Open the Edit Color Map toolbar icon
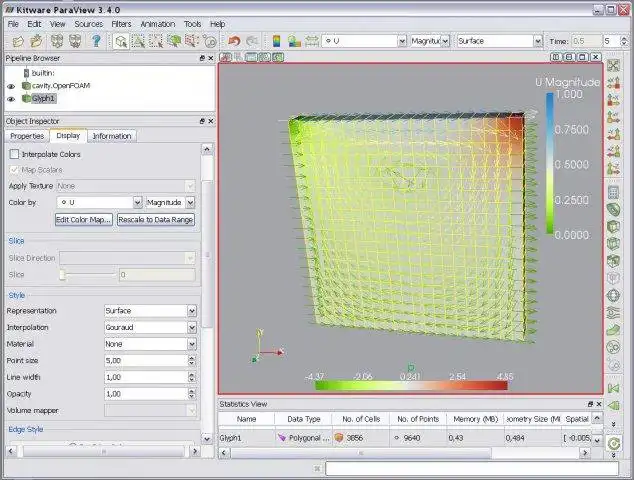This screenshot has width=634, height=480. click(x=294, y=41)
